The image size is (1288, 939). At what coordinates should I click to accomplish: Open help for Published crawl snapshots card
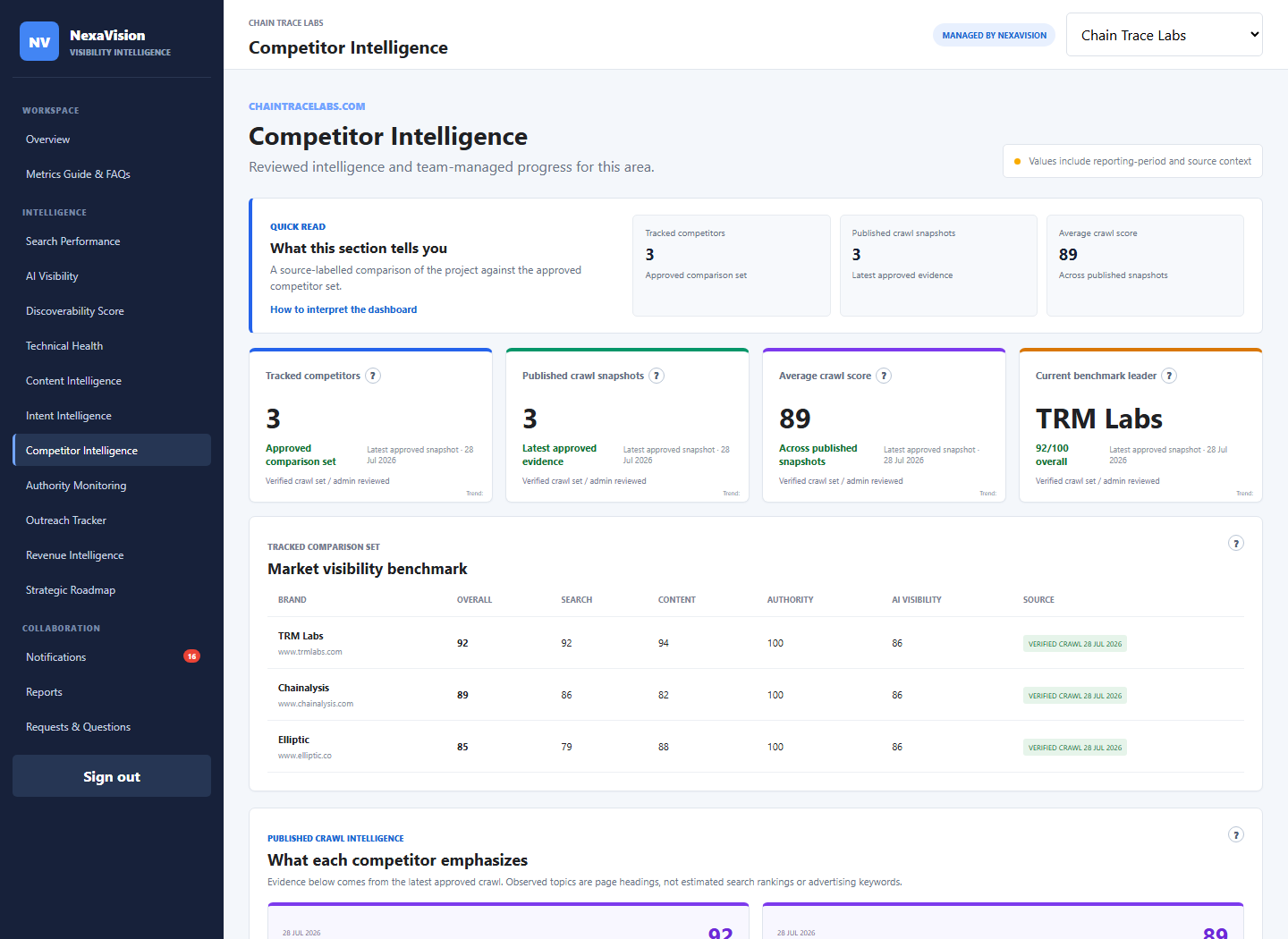(657, 376)
